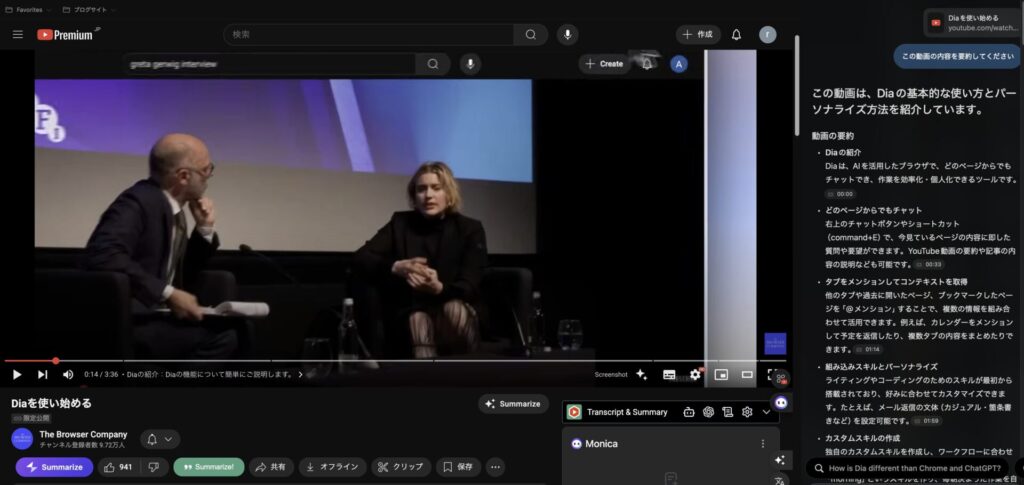Collapse the Transcript & Summary panel chevron
Screen dimensions: 1024x485
(767, 412)
